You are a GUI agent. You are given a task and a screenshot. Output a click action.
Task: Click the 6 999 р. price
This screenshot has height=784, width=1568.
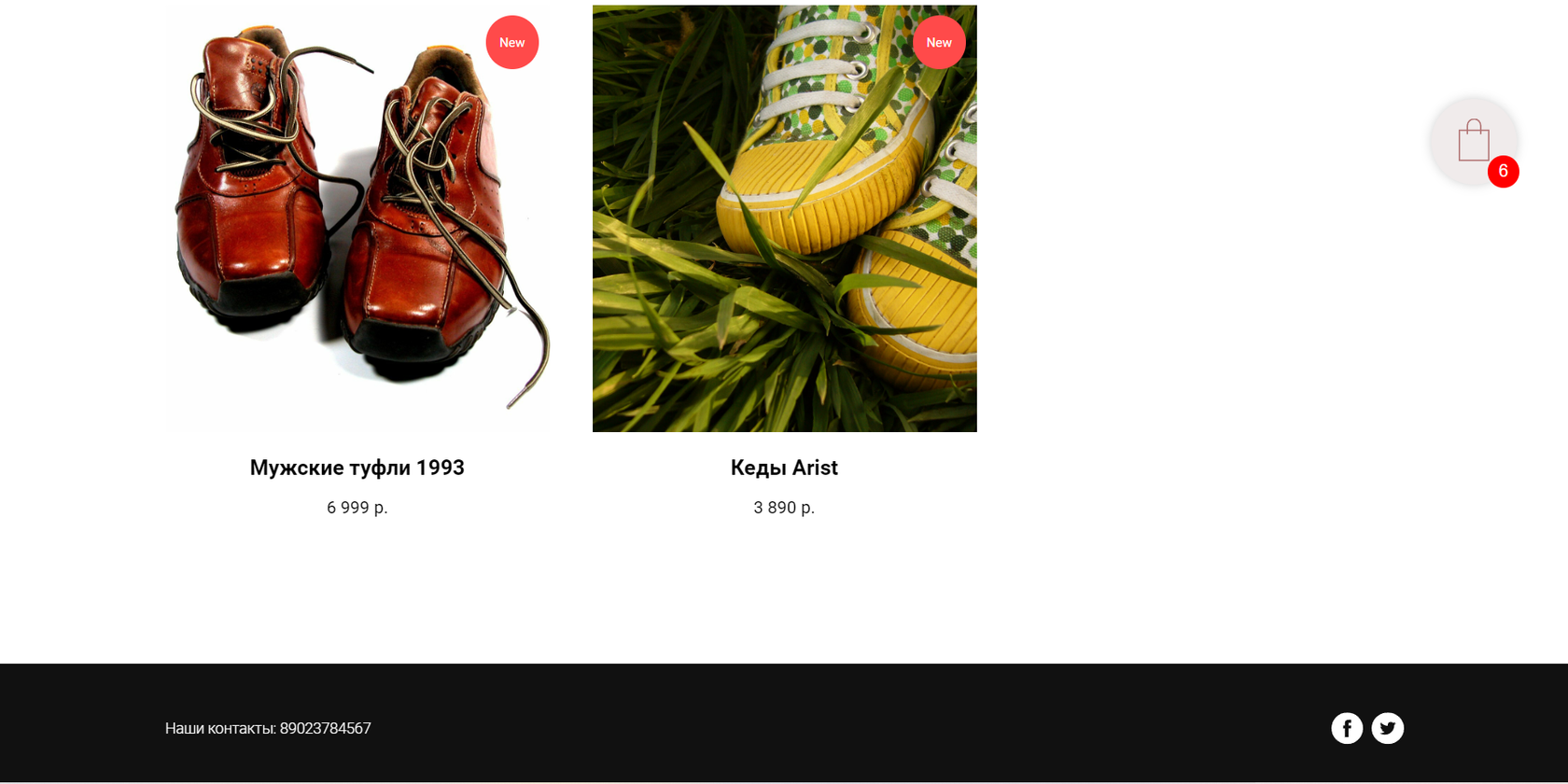click(357, 508)
